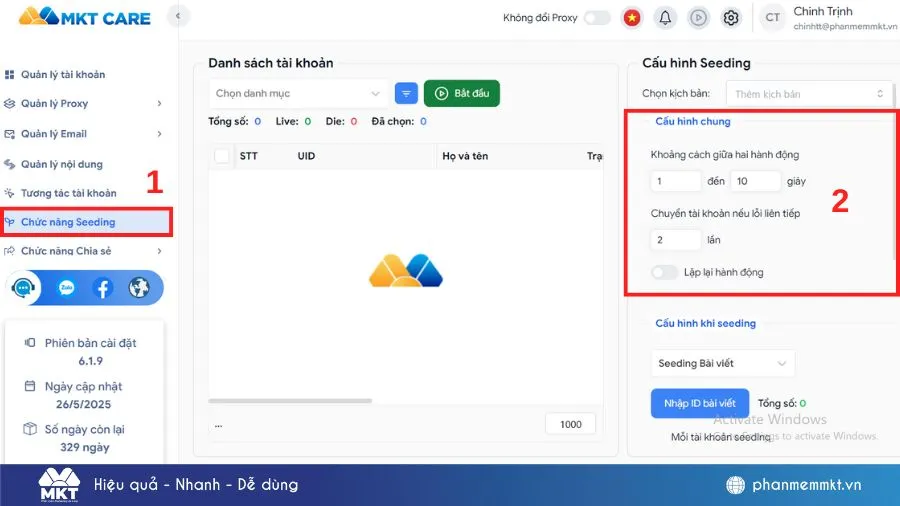Click the phanmemmkt.vn footer link
The width and height of the screenshot is (900, 506).
point(806,485)
